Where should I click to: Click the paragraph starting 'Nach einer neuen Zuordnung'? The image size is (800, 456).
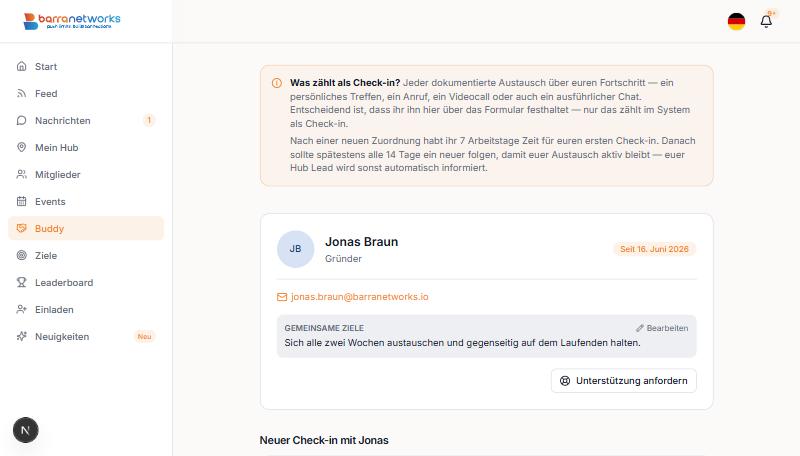click(492, 154)
